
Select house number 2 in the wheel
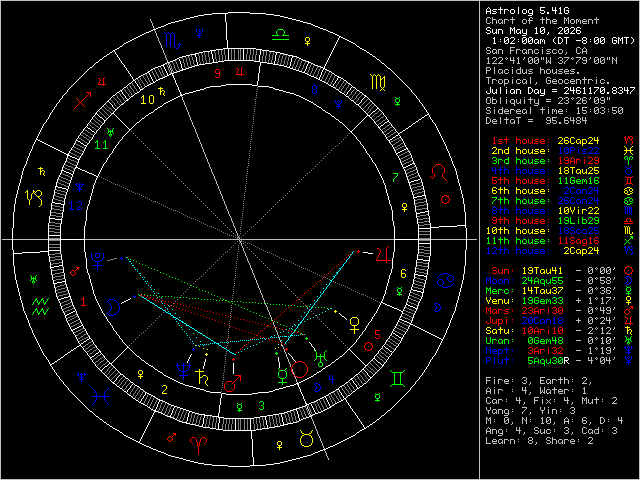[164, 390]
